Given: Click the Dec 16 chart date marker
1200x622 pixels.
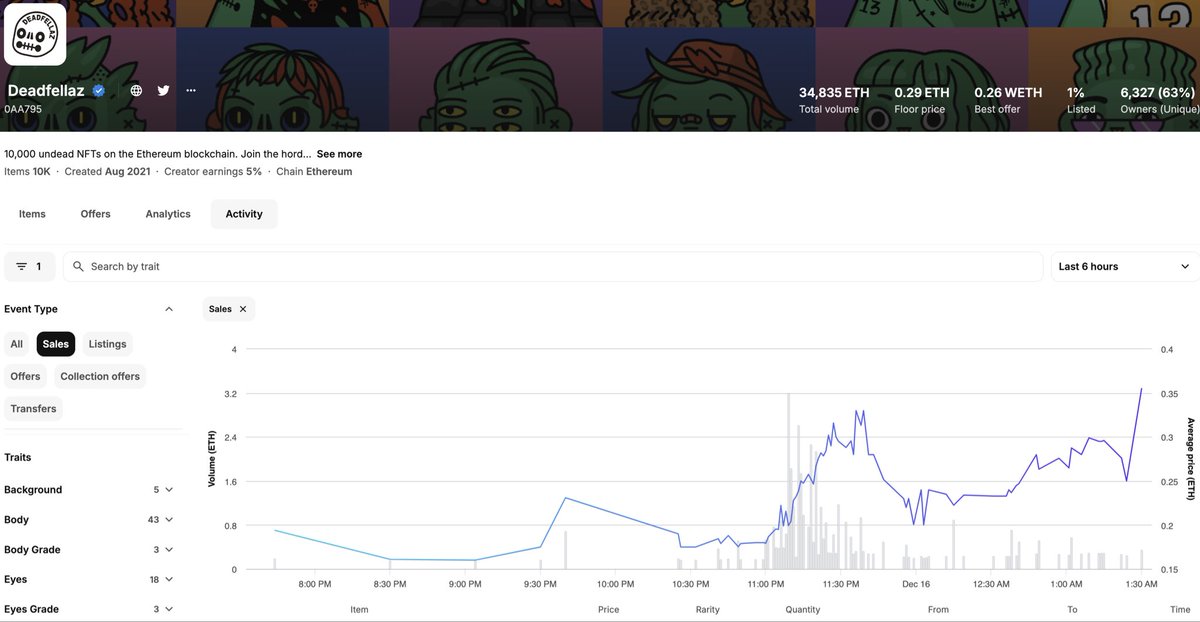Looking at the screenshot, I should point(916,584).
